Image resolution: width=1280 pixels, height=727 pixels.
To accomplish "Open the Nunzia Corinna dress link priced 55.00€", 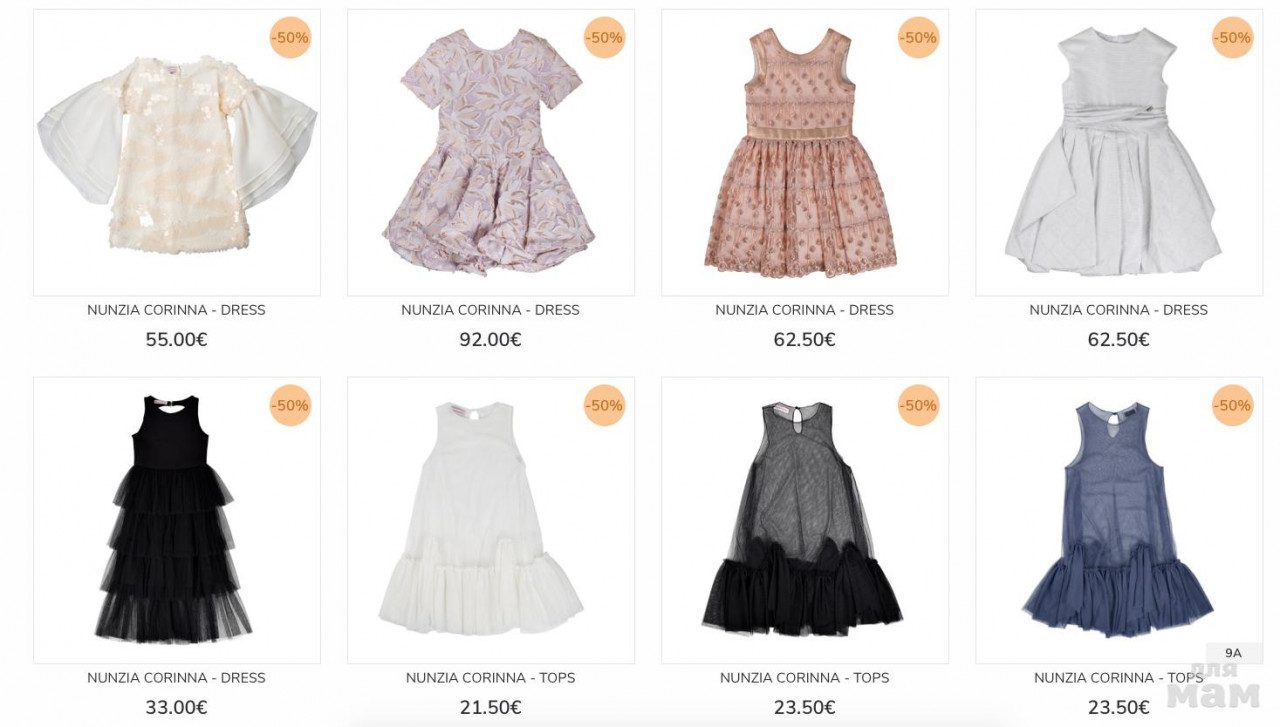I will click(177, 310).
